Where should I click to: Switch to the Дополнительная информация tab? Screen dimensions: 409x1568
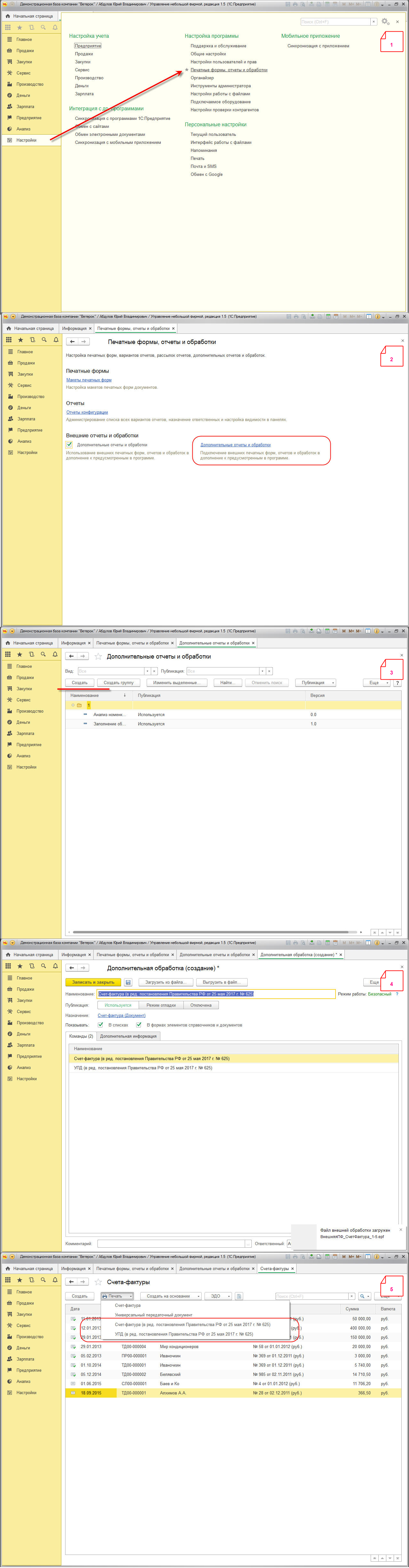[128, 1036]
